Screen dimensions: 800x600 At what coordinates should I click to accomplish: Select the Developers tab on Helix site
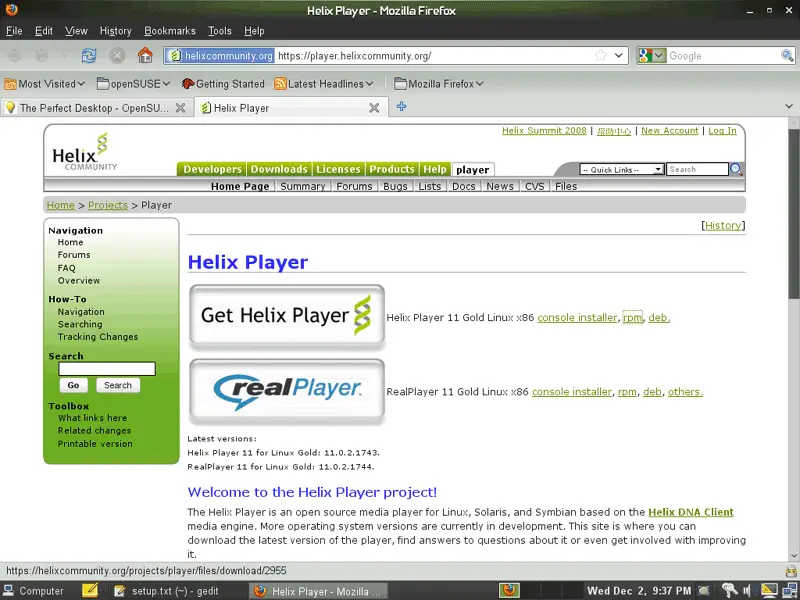pos(212,169)
